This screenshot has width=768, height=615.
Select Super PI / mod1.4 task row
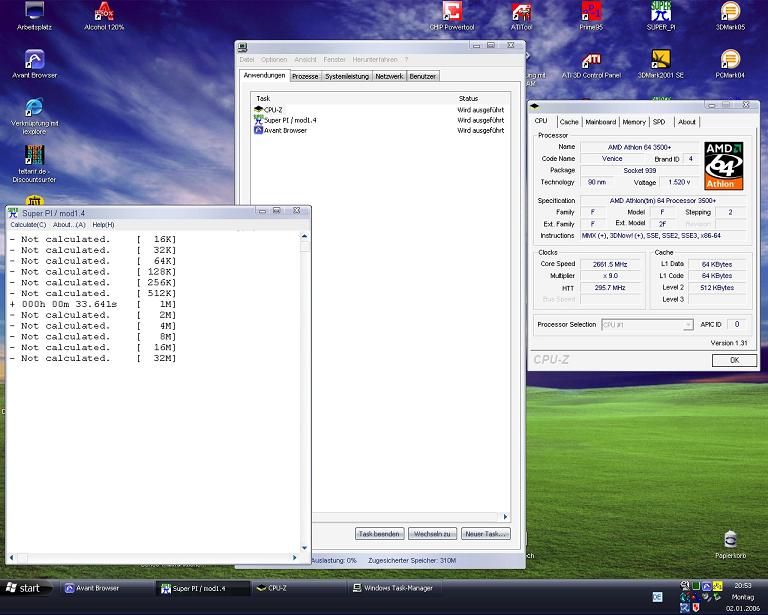click(380, 120)
